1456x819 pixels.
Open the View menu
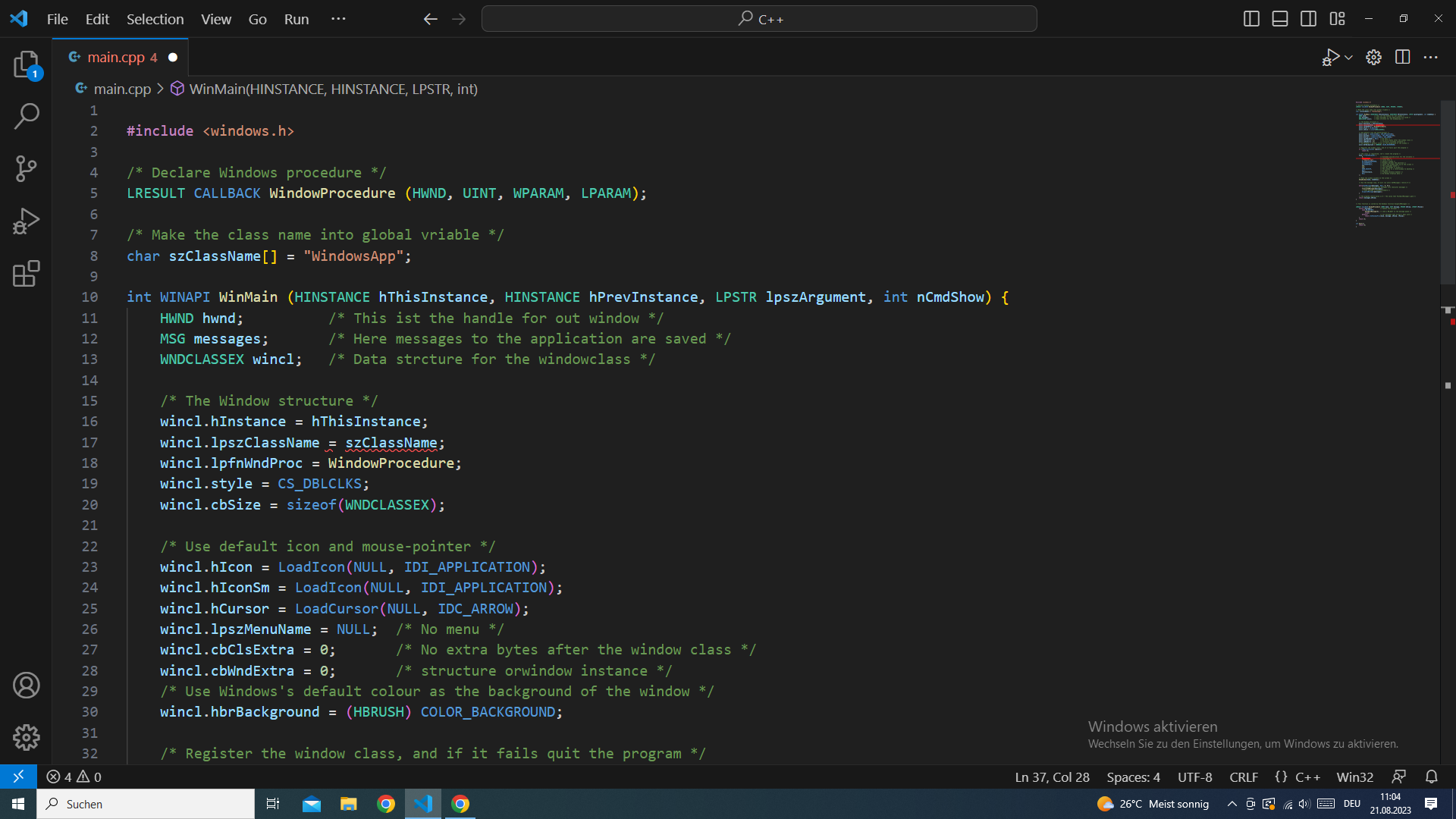(x=216, y=19)
